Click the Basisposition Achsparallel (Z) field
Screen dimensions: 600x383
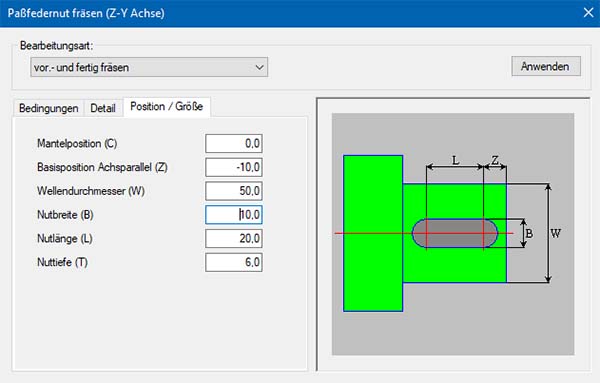(x=233, y=167)
